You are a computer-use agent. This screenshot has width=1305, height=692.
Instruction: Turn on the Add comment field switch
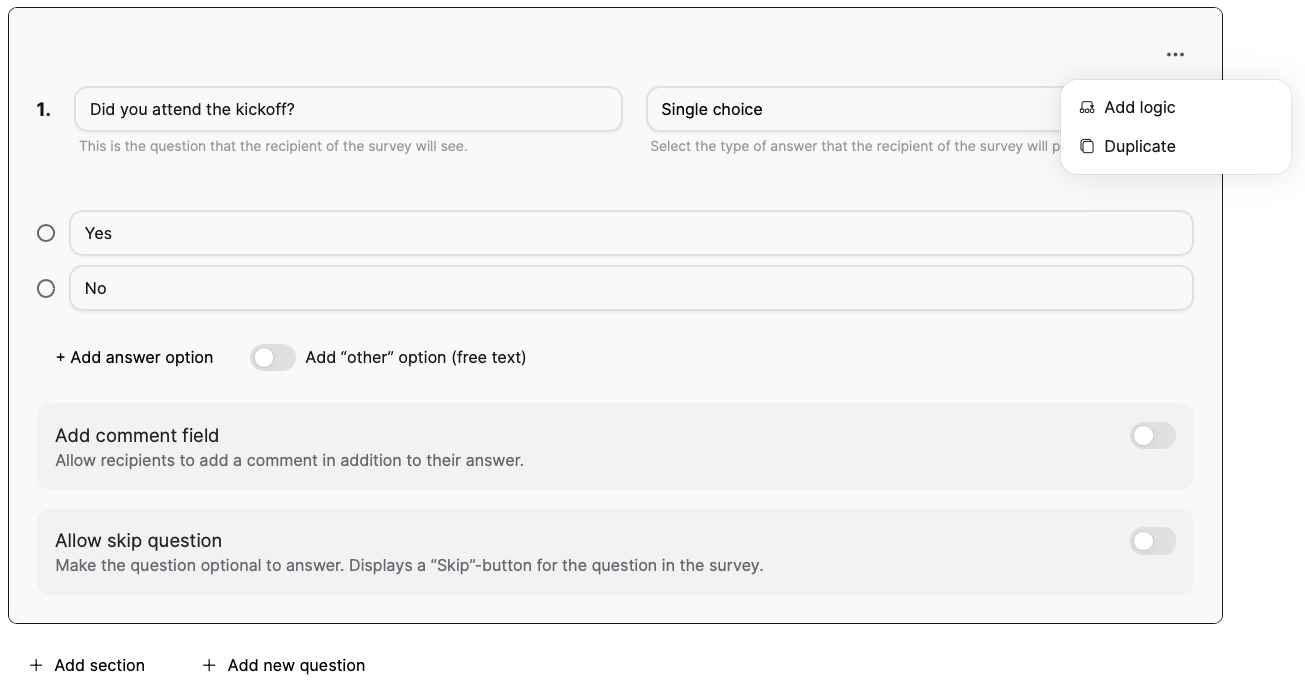(x=1152, y=436)
